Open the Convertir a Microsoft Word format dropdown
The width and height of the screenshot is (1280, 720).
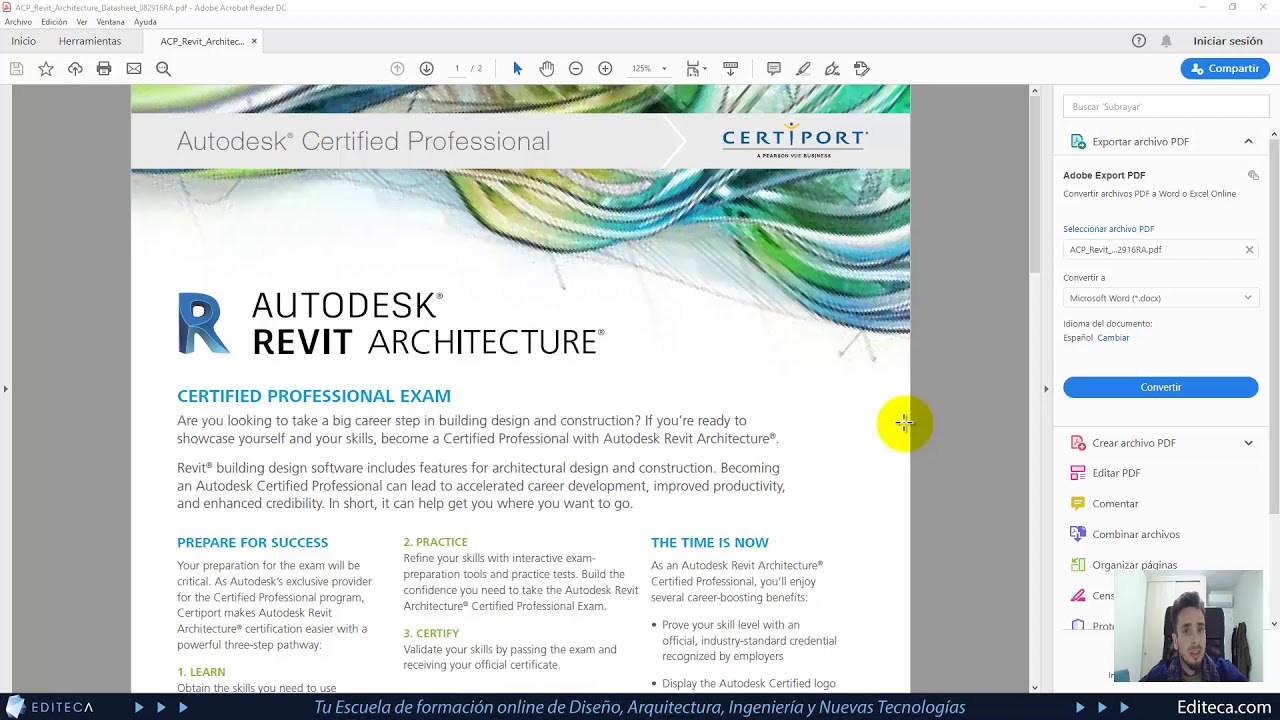tap(1160, 298)
